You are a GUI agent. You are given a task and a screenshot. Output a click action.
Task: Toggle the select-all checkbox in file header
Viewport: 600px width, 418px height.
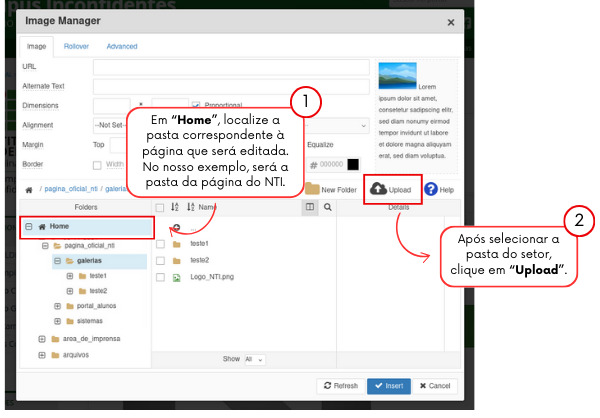pos(159,207)
